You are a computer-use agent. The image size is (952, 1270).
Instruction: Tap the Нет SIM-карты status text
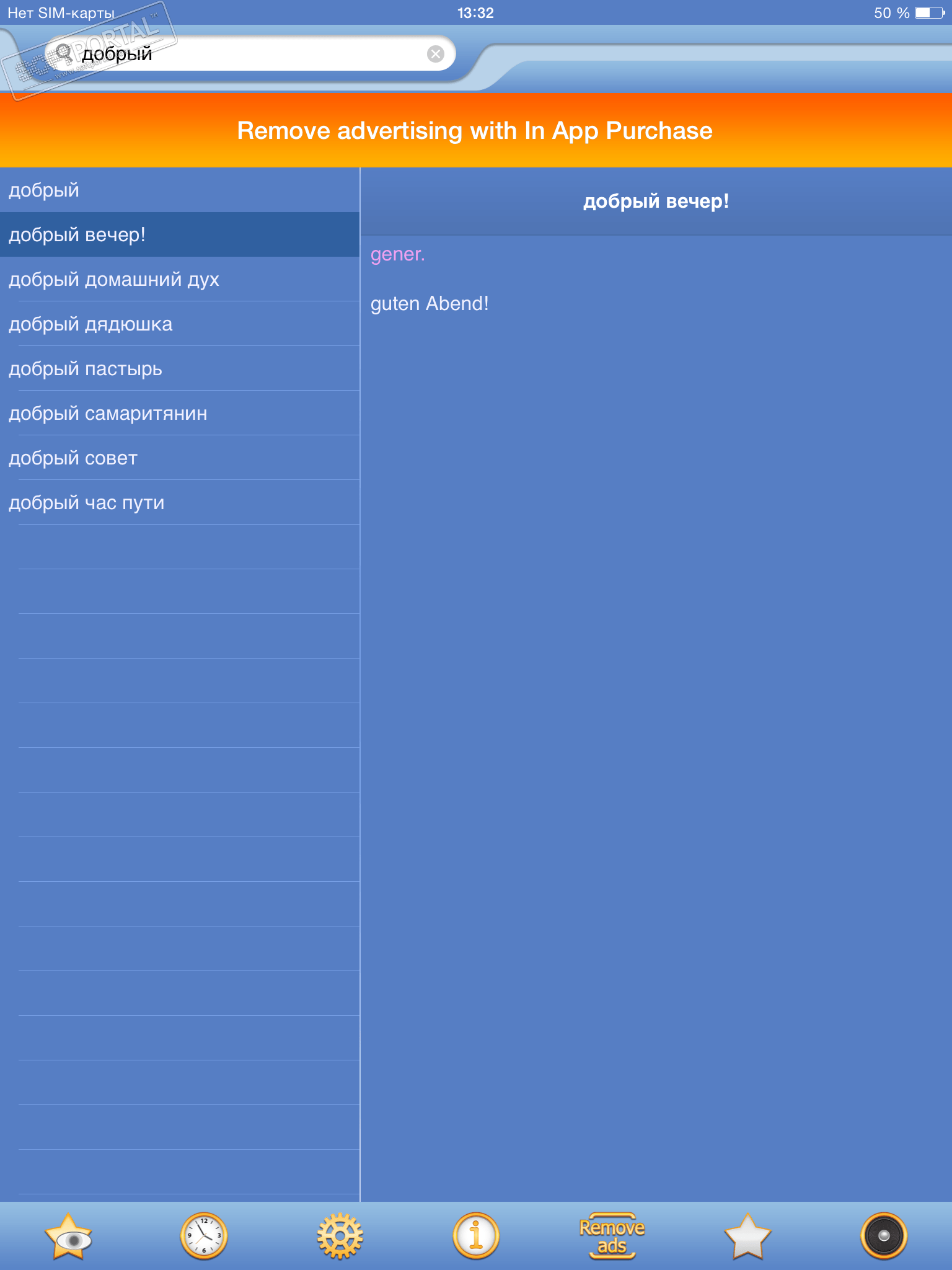[61, 13]
